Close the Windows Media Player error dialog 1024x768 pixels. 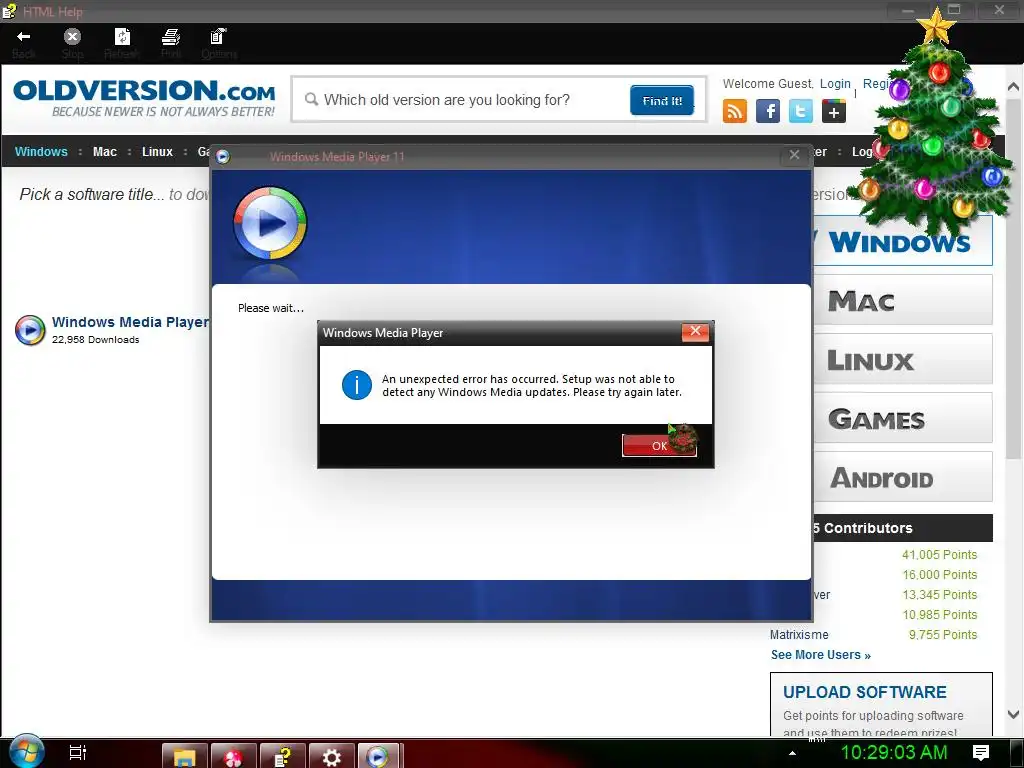[x=696, y=332]
